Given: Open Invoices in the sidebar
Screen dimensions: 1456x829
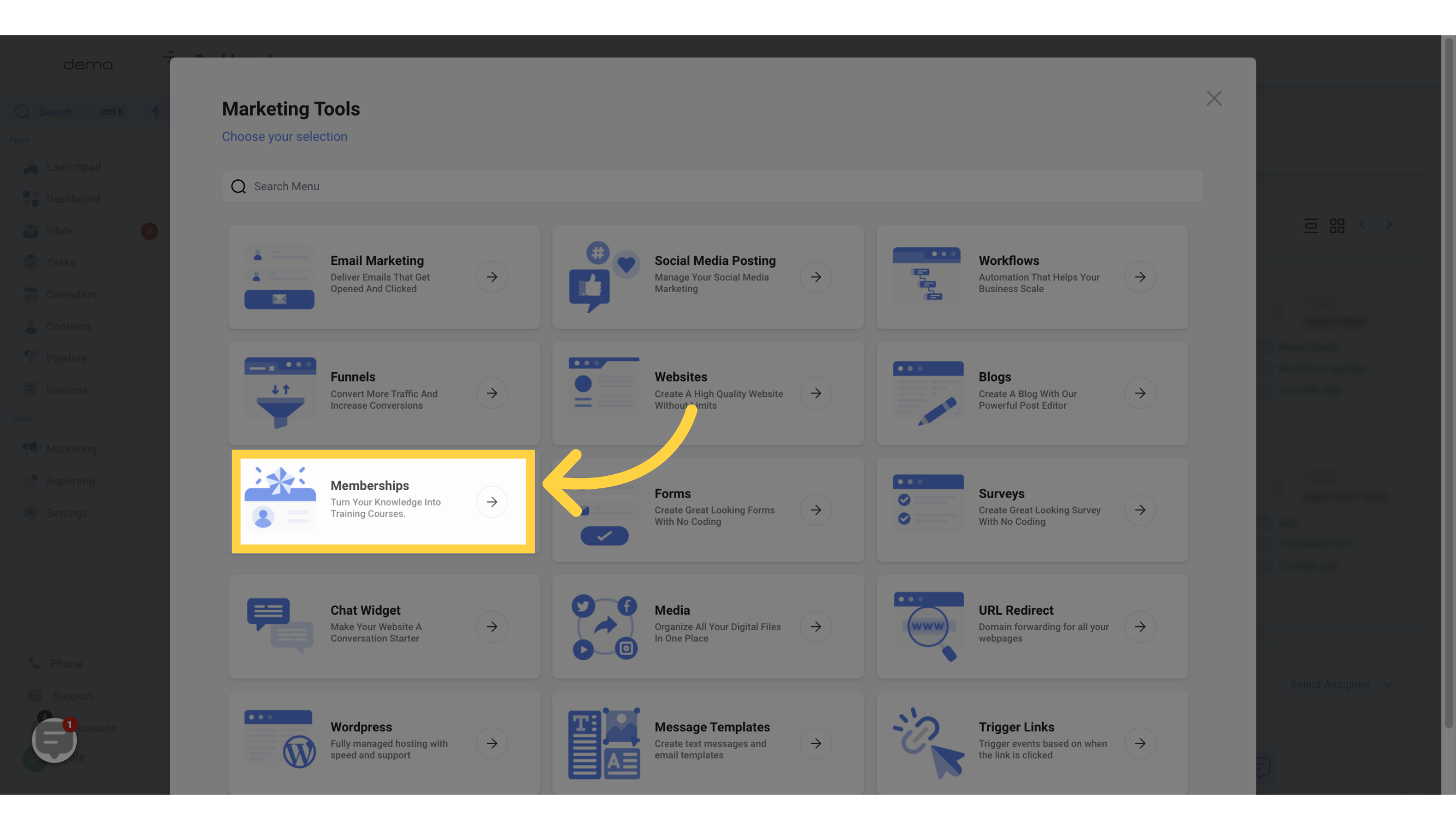Looking at the screenshot, I should [56, 390].
